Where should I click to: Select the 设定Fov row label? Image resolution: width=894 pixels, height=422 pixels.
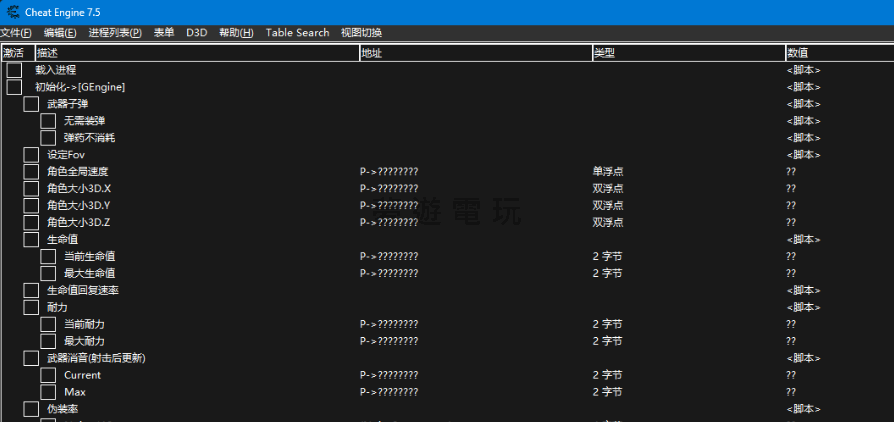click(x=66, y=155)
